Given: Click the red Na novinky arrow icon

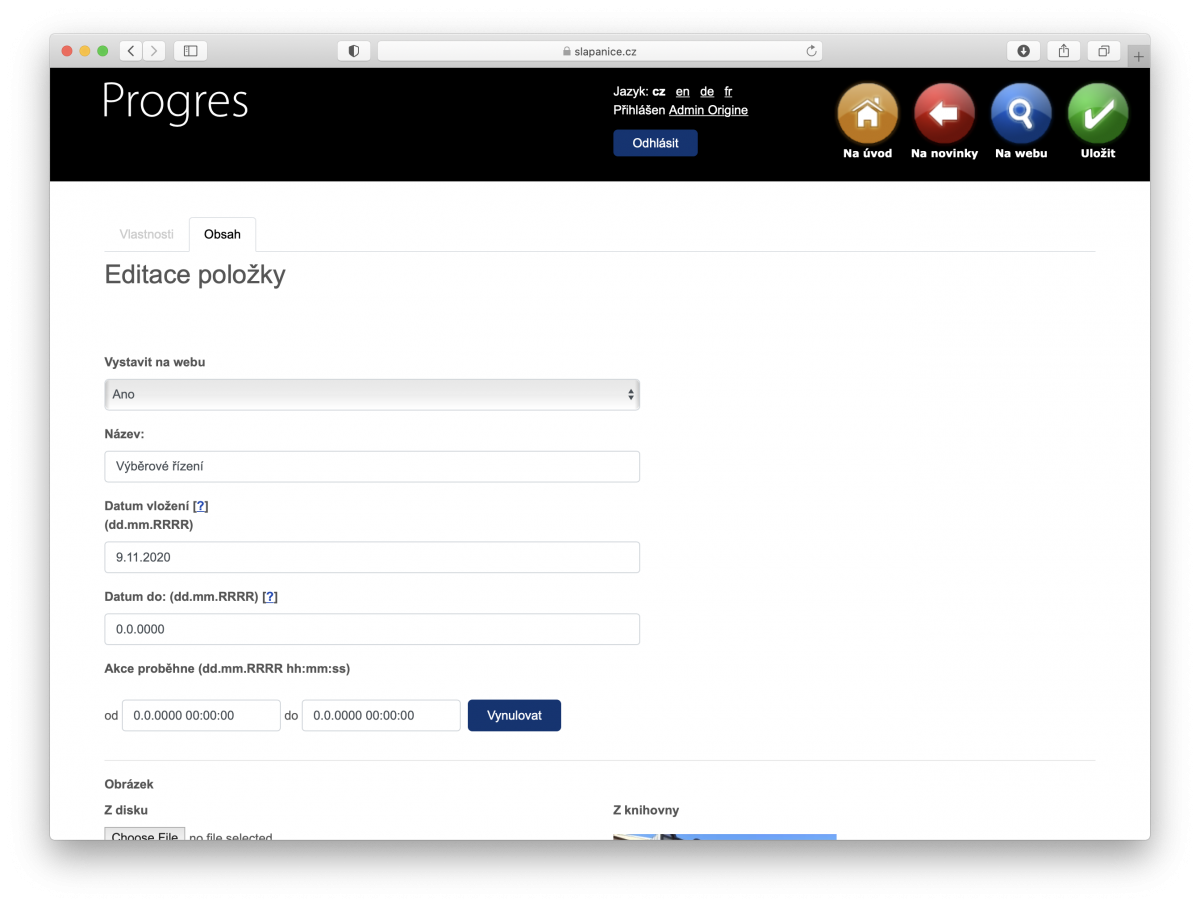Looking at the screenshot, I should (944, 114).
